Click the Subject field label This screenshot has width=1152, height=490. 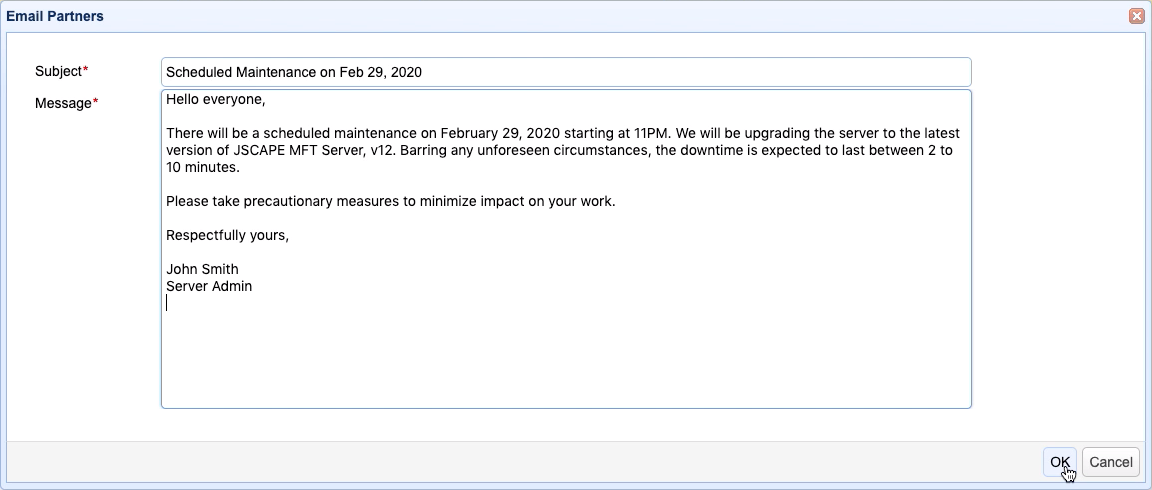pos(58,71)
